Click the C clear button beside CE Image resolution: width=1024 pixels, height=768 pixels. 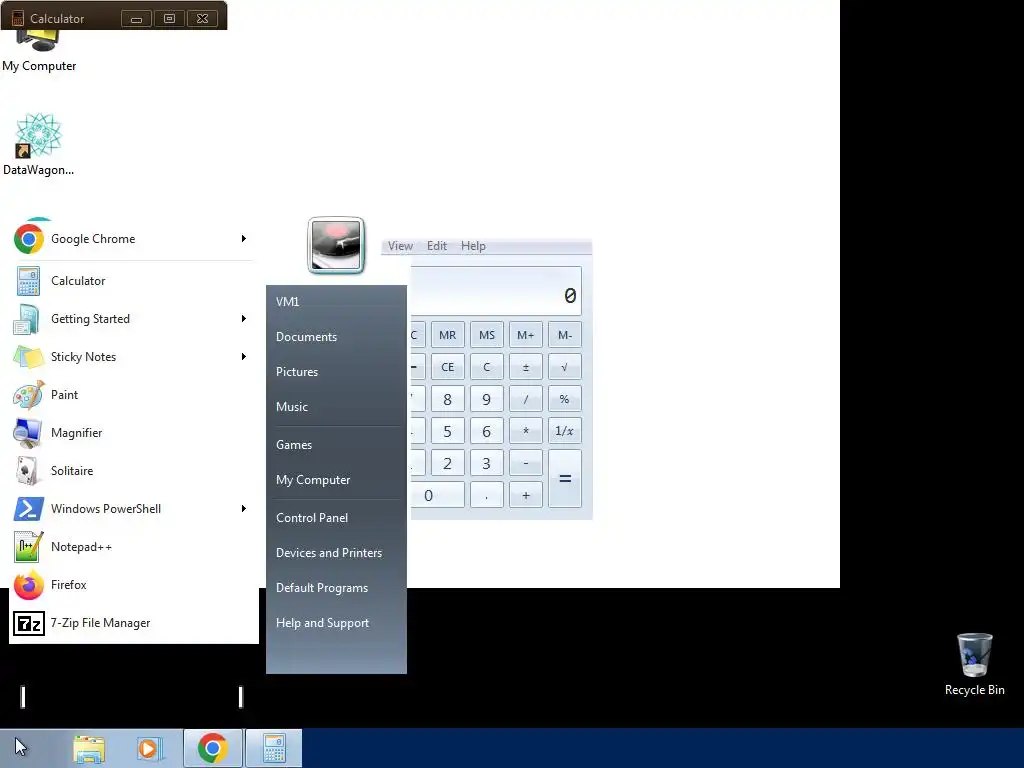(487, 367)
